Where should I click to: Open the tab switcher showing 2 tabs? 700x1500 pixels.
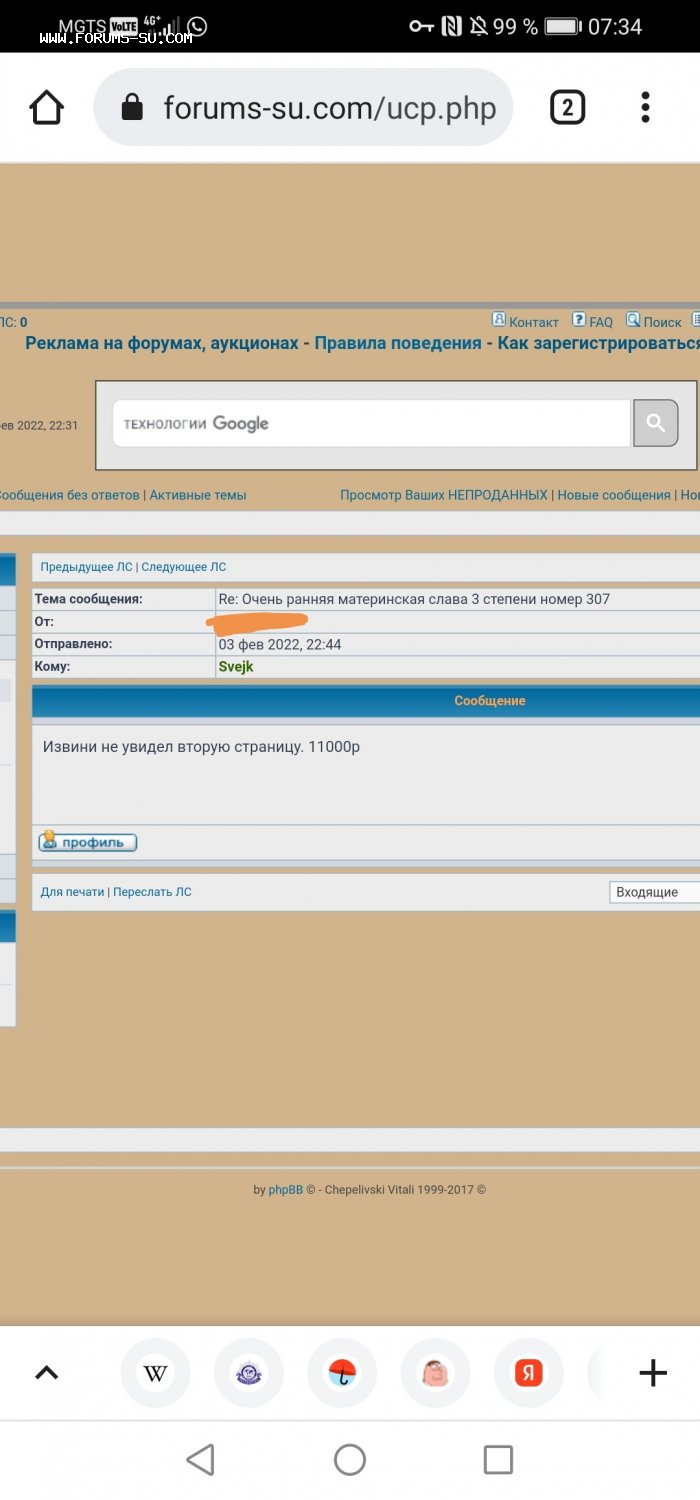point(567,107)
